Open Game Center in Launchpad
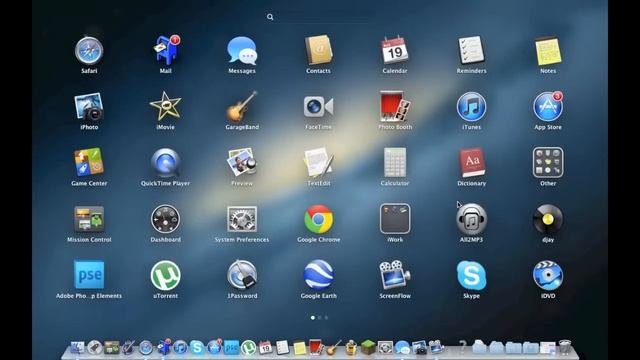 click(89, 162)
